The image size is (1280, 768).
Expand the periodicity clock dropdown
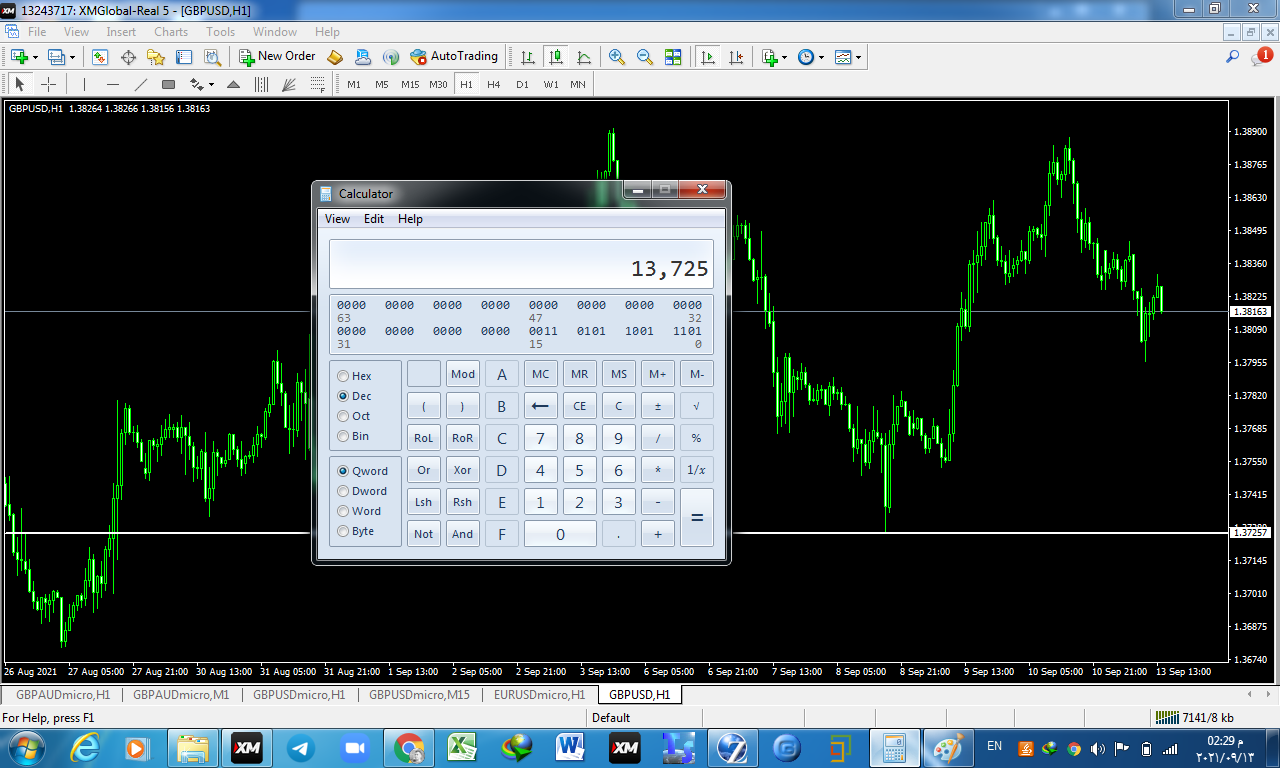821,57
